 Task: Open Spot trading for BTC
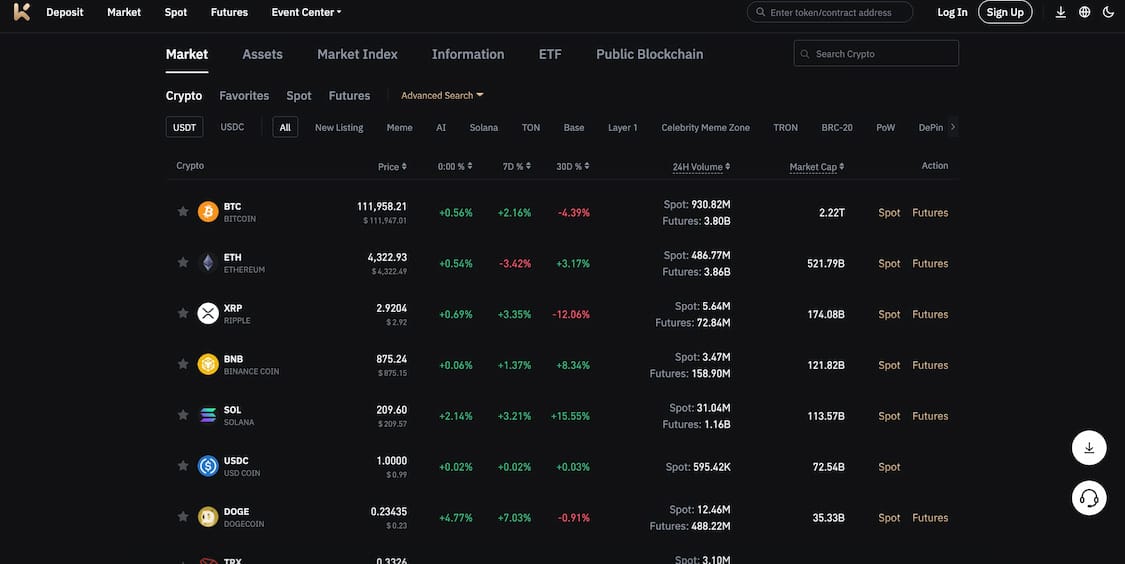889,212
